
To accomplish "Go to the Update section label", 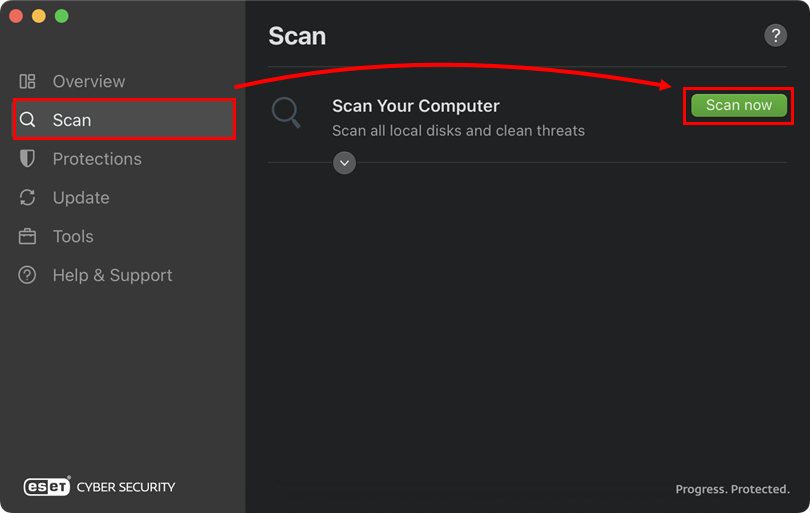I will pyautogui.click(x=81, y=198).
